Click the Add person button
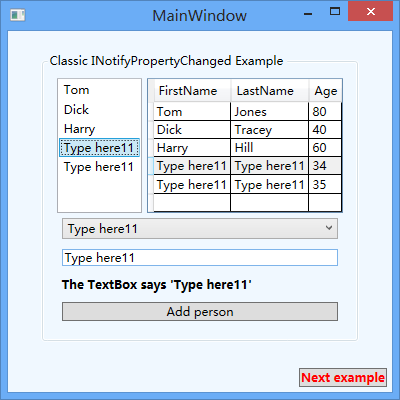This screenshot has width=400, height=400. pyautogui.click(x=200, y=312)
